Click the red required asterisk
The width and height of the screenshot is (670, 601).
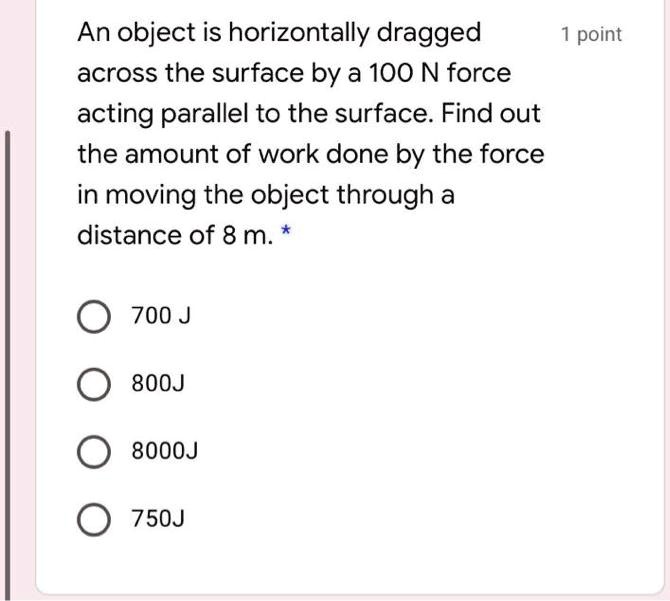coord(288,234)
